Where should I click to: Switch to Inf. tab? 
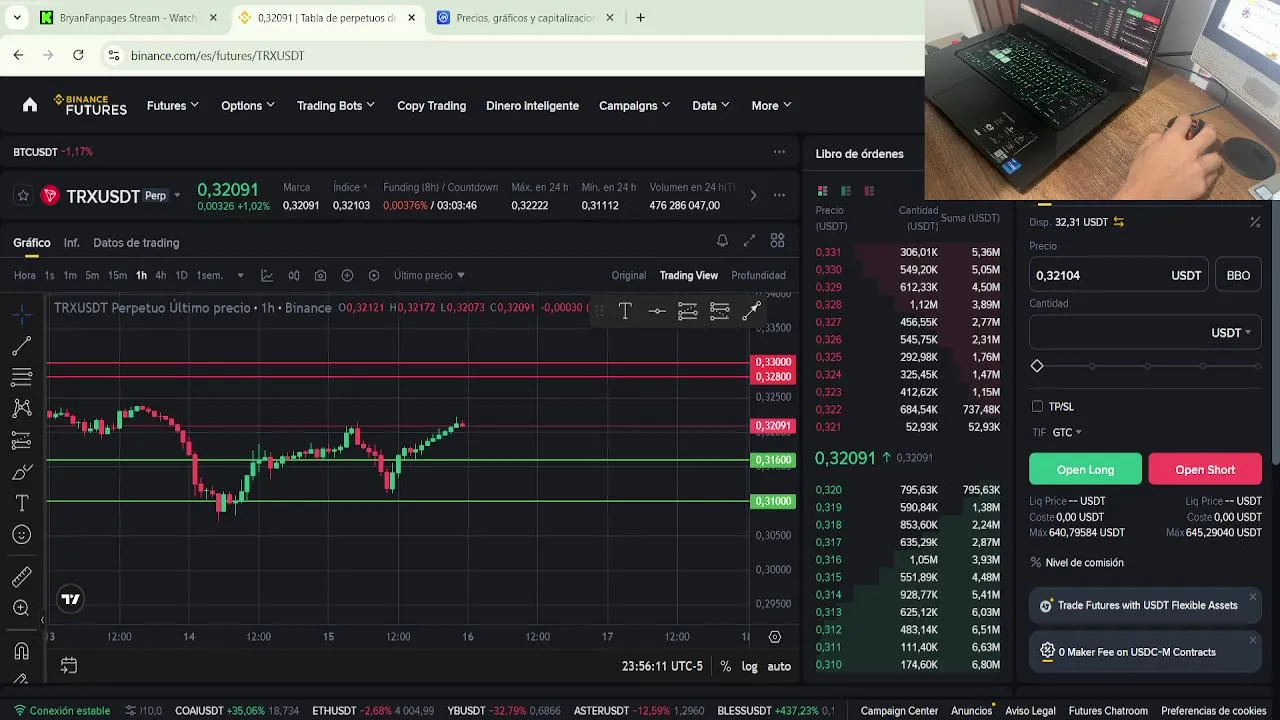click(71, 243)
